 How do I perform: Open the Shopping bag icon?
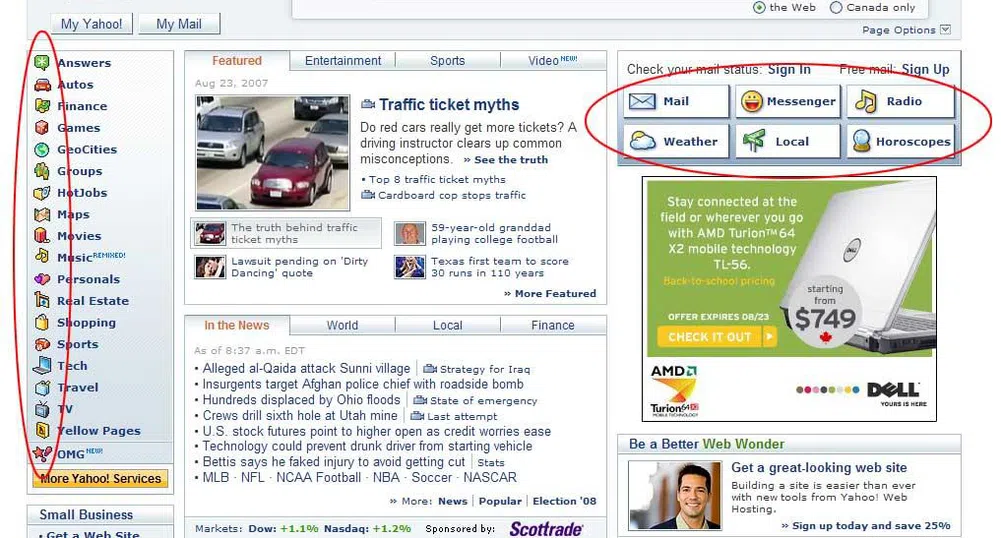(42, 322)
